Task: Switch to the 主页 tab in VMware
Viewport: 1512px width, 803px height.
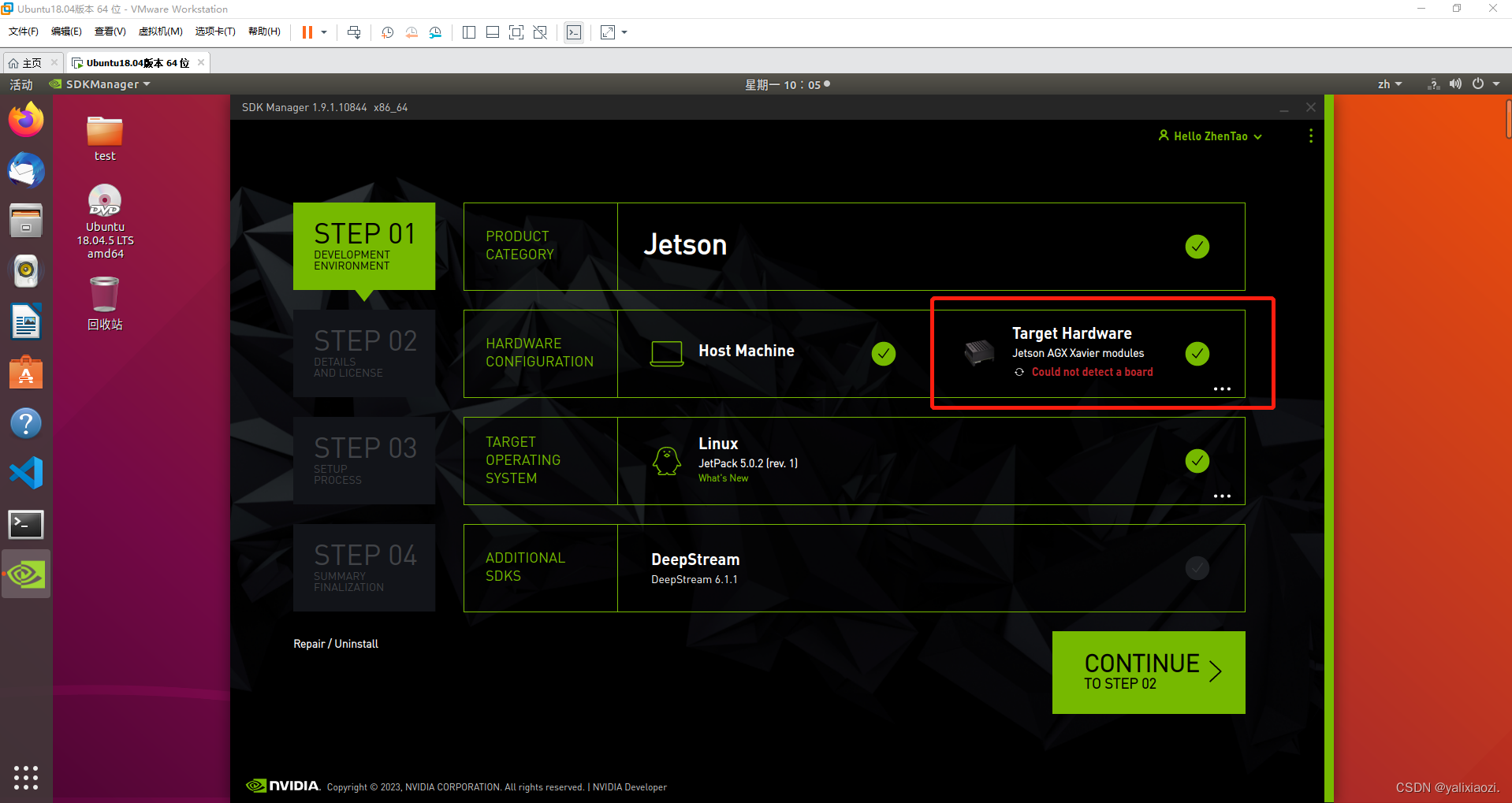Action: 32,62
